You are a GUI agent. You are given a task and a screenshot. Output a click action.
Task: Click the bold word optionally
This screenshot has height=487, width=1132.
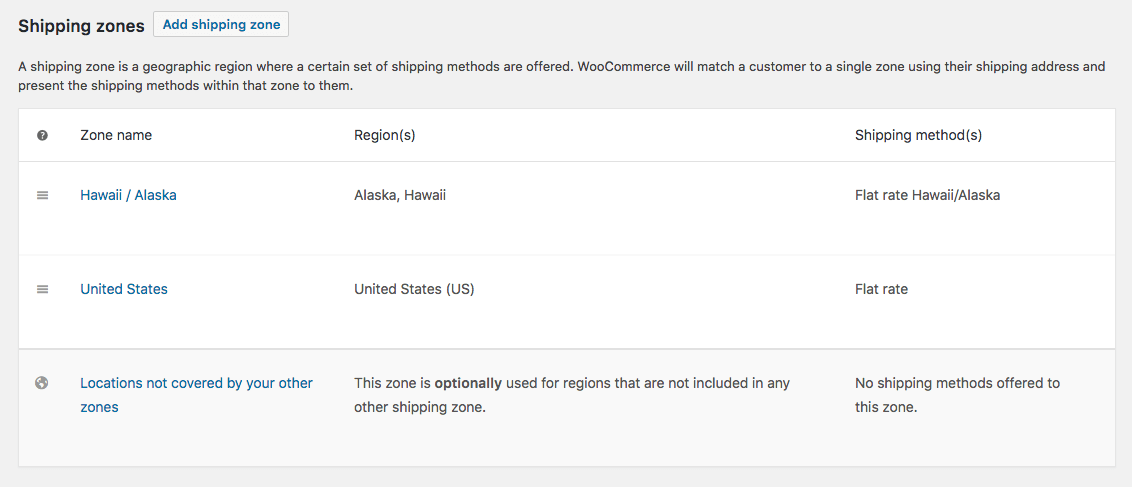point(468,383)
